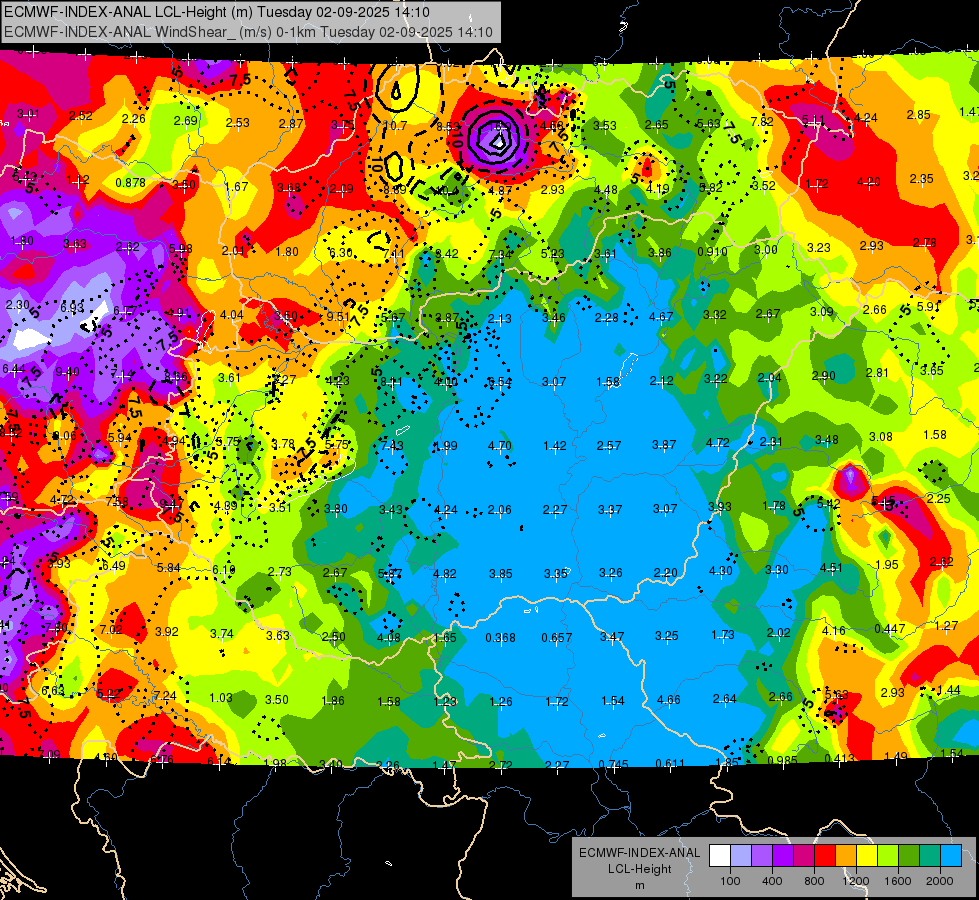Click the wind shear value 7.02
Screen dimensions: 979x900
[111, 630]
